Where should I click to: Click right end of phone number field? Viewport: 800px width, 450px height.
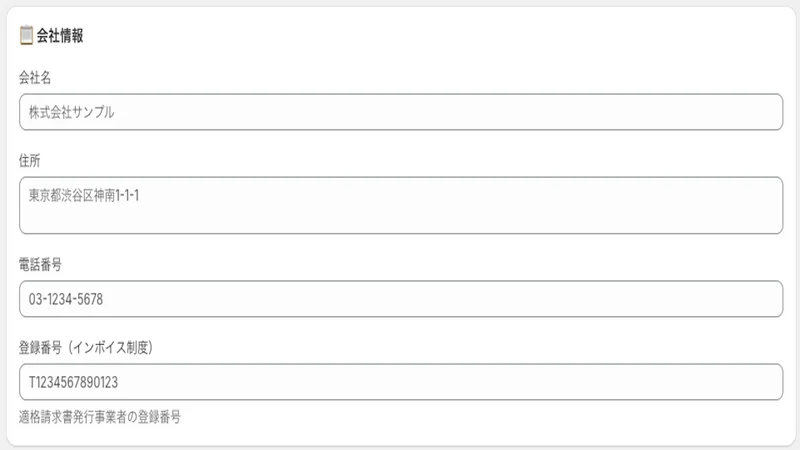(755, 298)
